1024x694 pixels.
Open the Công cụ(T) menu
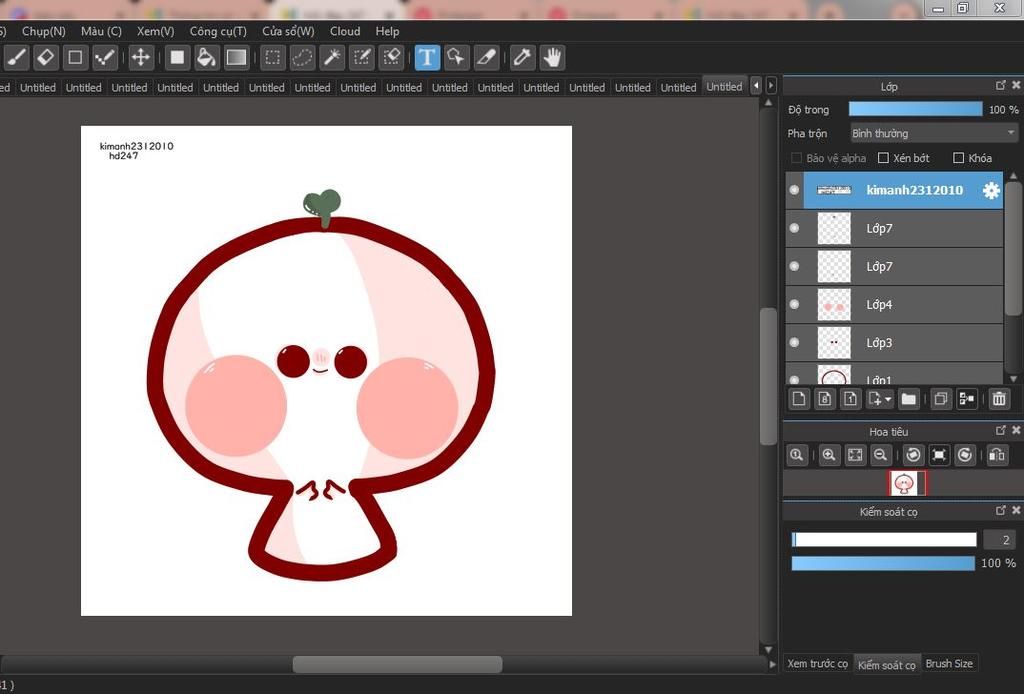(x=218, y=31)
